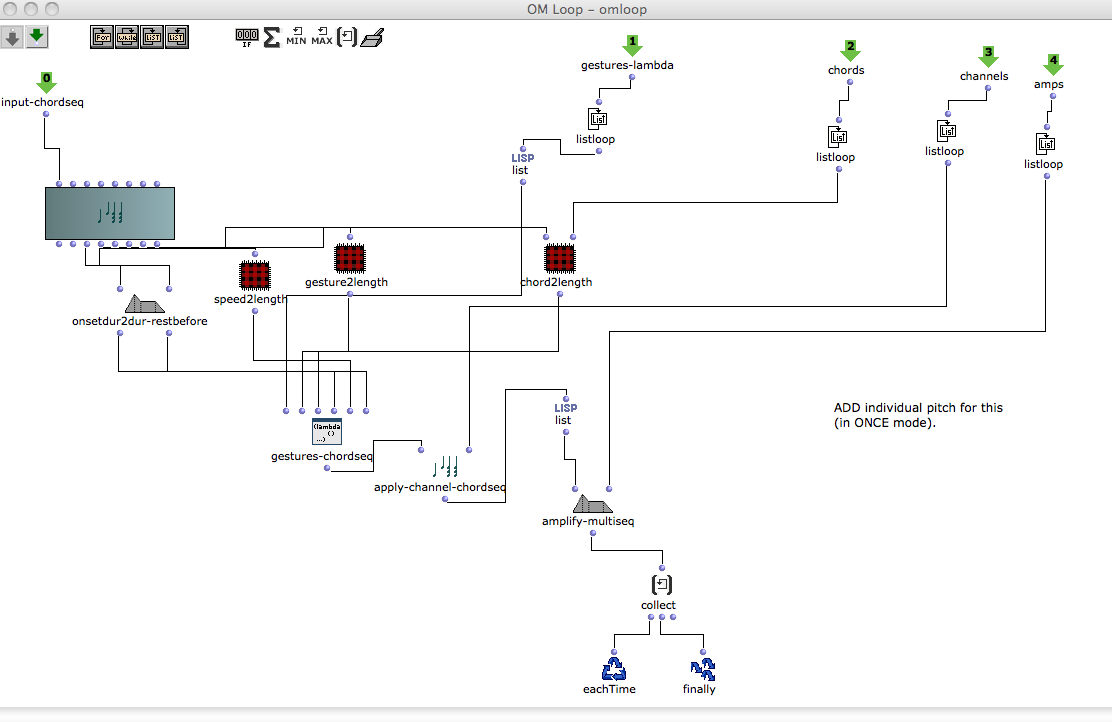The height and width of the screenshot is (722, 1112).
Task: Select the MIN accumulator tool
Action: 297,38
